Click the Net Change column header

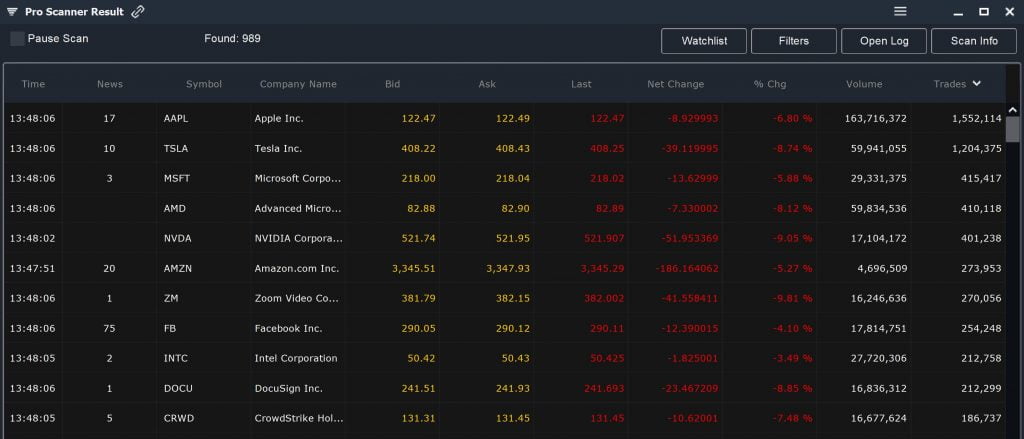point(675,84)
